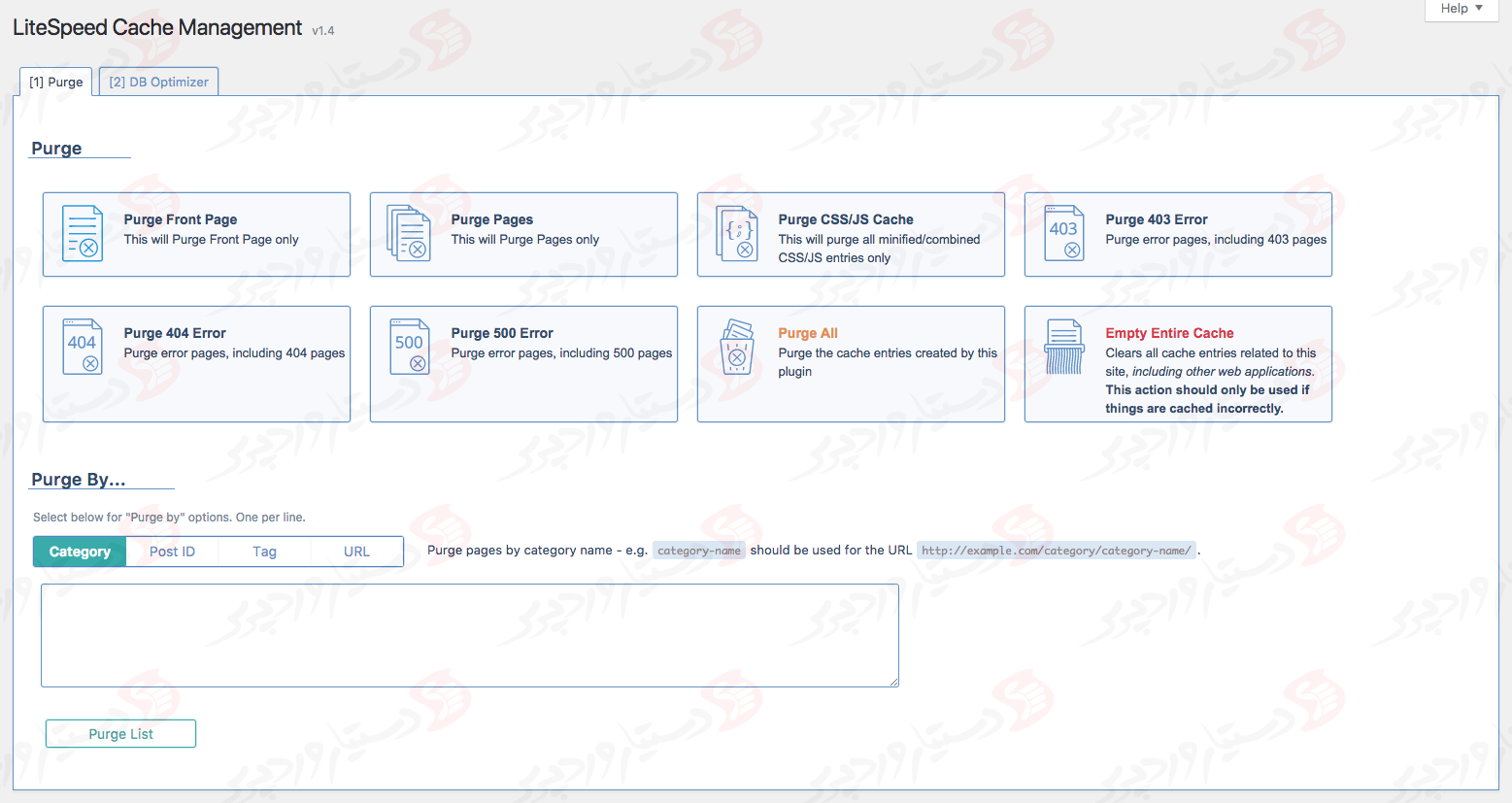Switch purge-by mode to Post ID

[x=172, y=552]
